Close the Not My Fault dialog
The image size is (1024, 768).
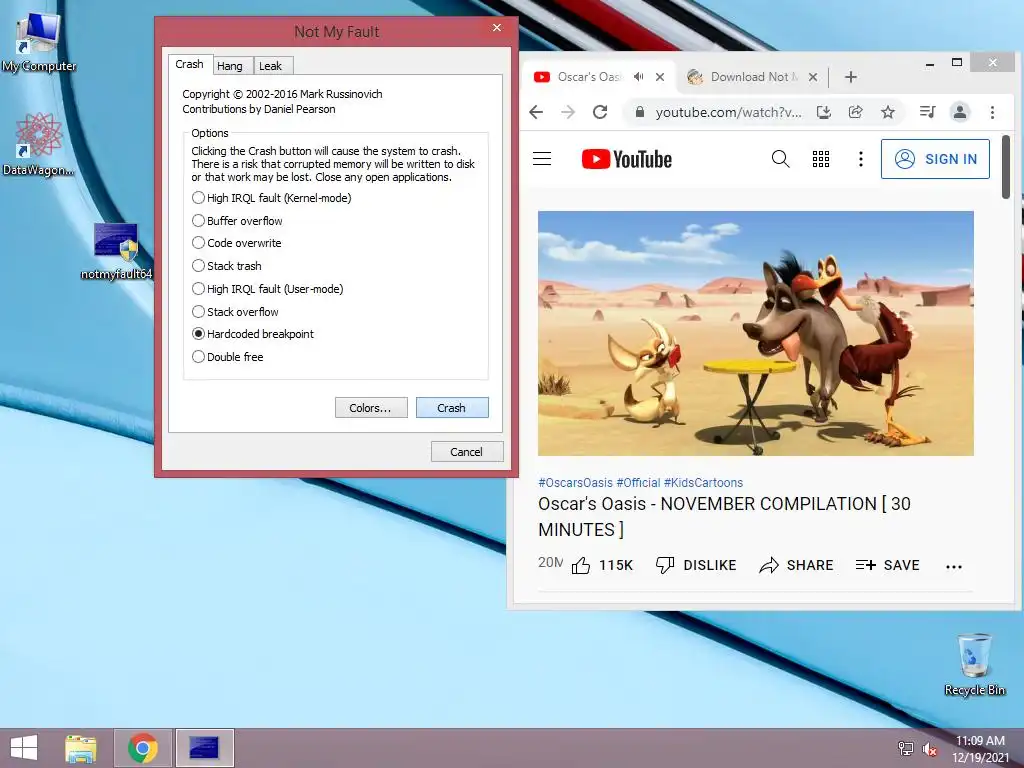tap(497, 27)
